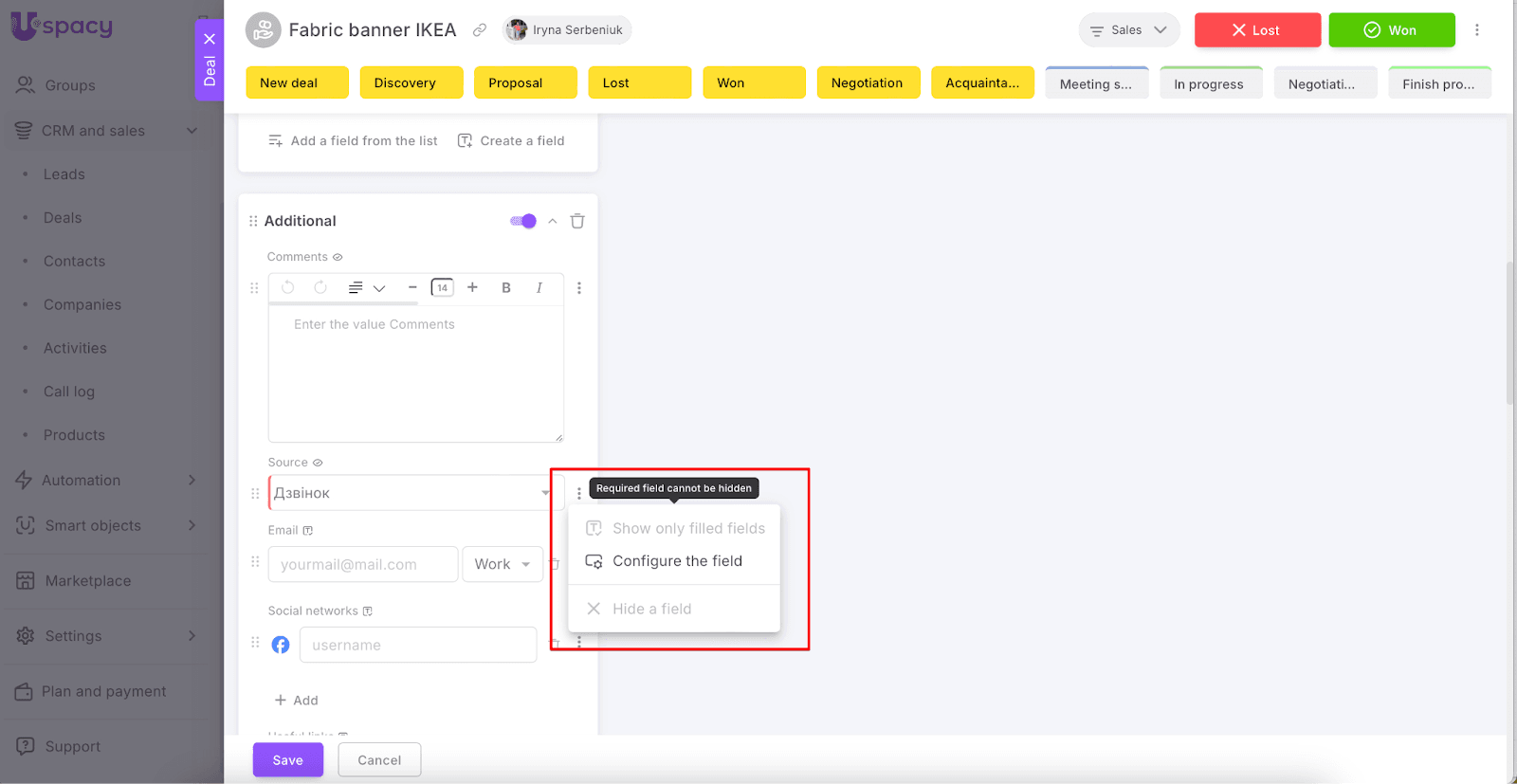Click Create a field link
1517x784 pixels.
tap(512, 141)
